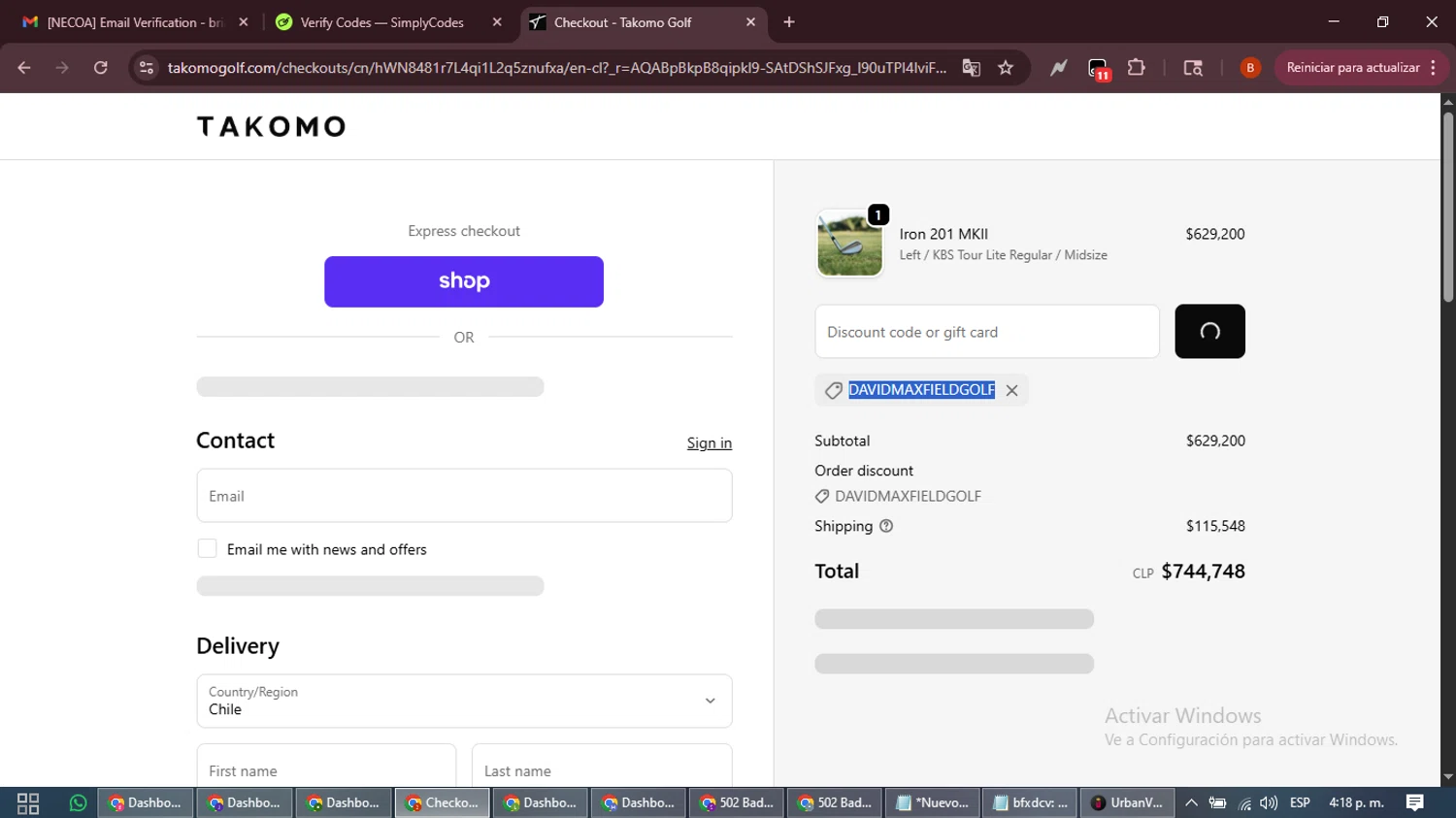This screenshot has height=818, width=1456.
Task: Close the Verify Codes SimplyCodes tab
Action: coord(497,22)
